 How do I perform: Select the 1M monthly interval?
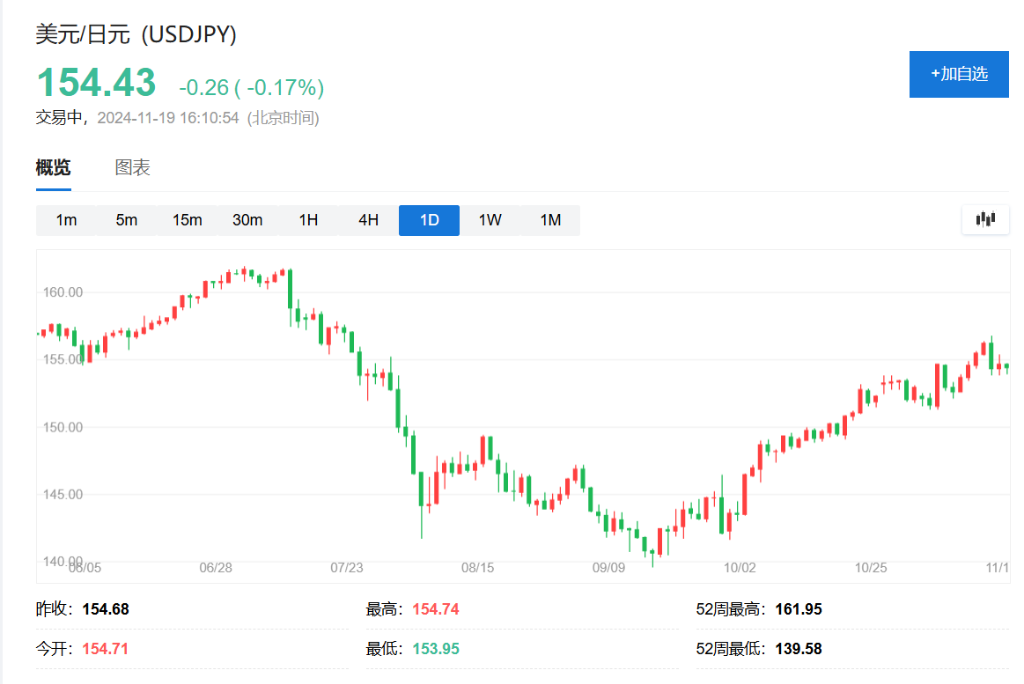coord(550,220)
